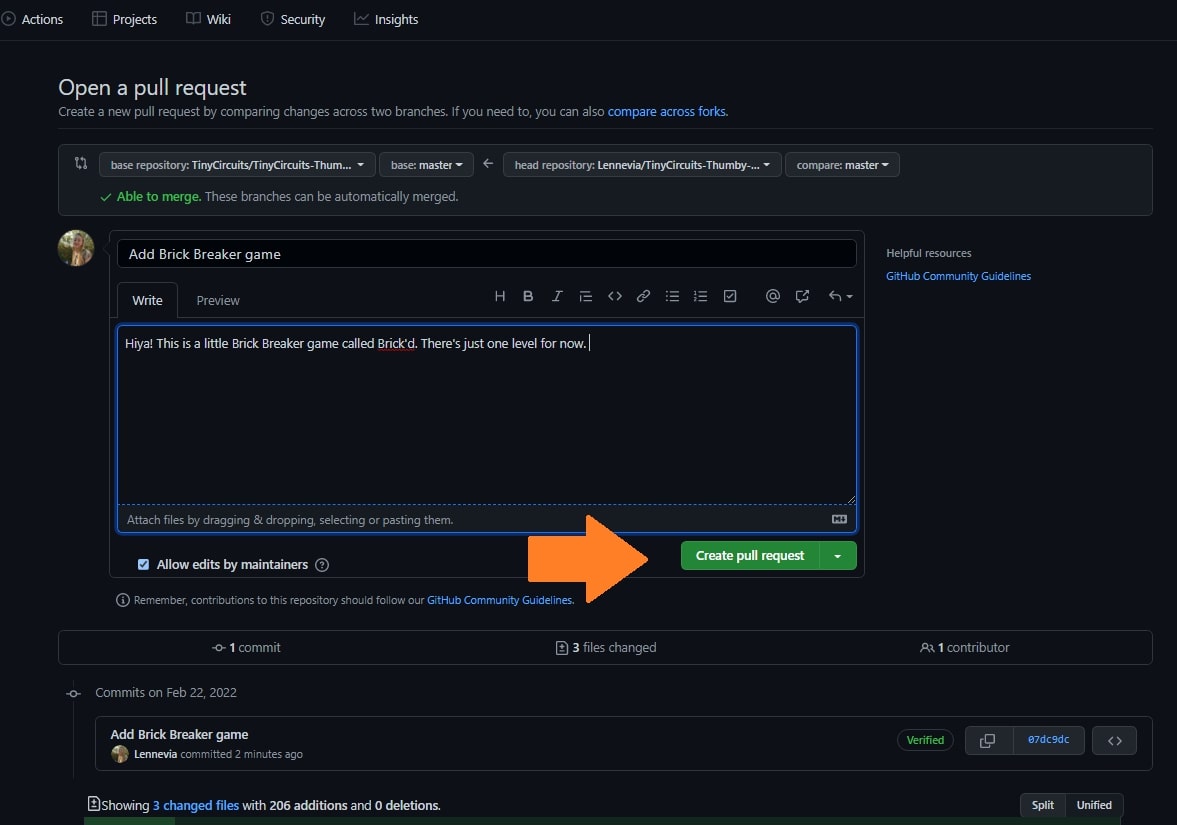This screenshot has height=825, width=1177.
Task: Open the compare: master branch dropdown
Action: (x=842, y=165)
